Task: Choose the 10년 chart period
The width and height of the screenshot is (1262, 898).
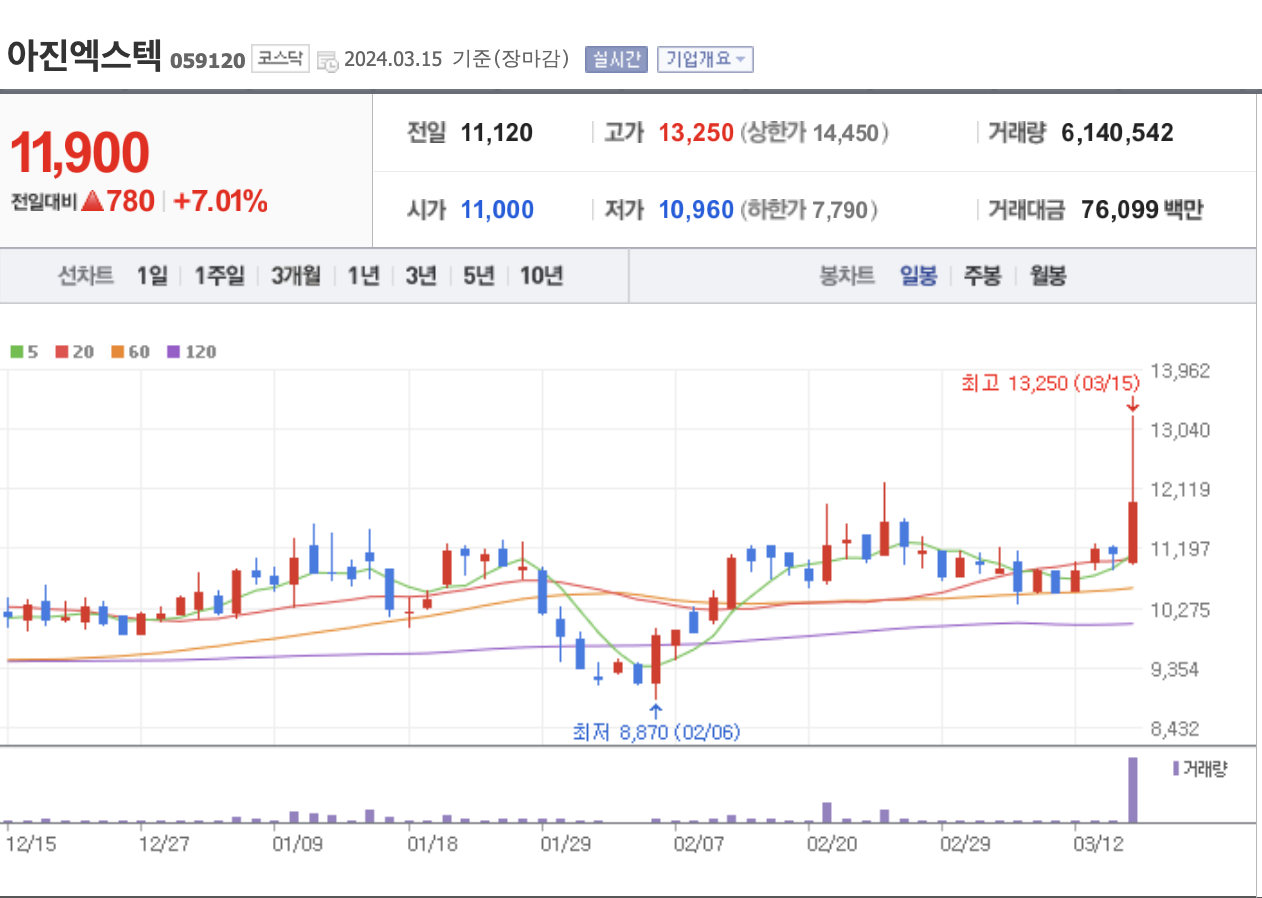Action: pyautogui.click(x=541, y=276)
